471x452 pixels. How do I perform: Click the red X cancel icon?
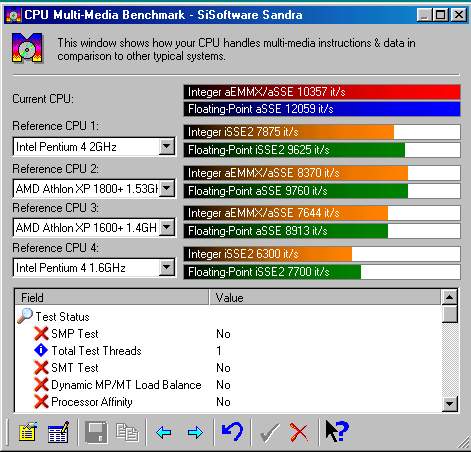[x=299, y=433]
